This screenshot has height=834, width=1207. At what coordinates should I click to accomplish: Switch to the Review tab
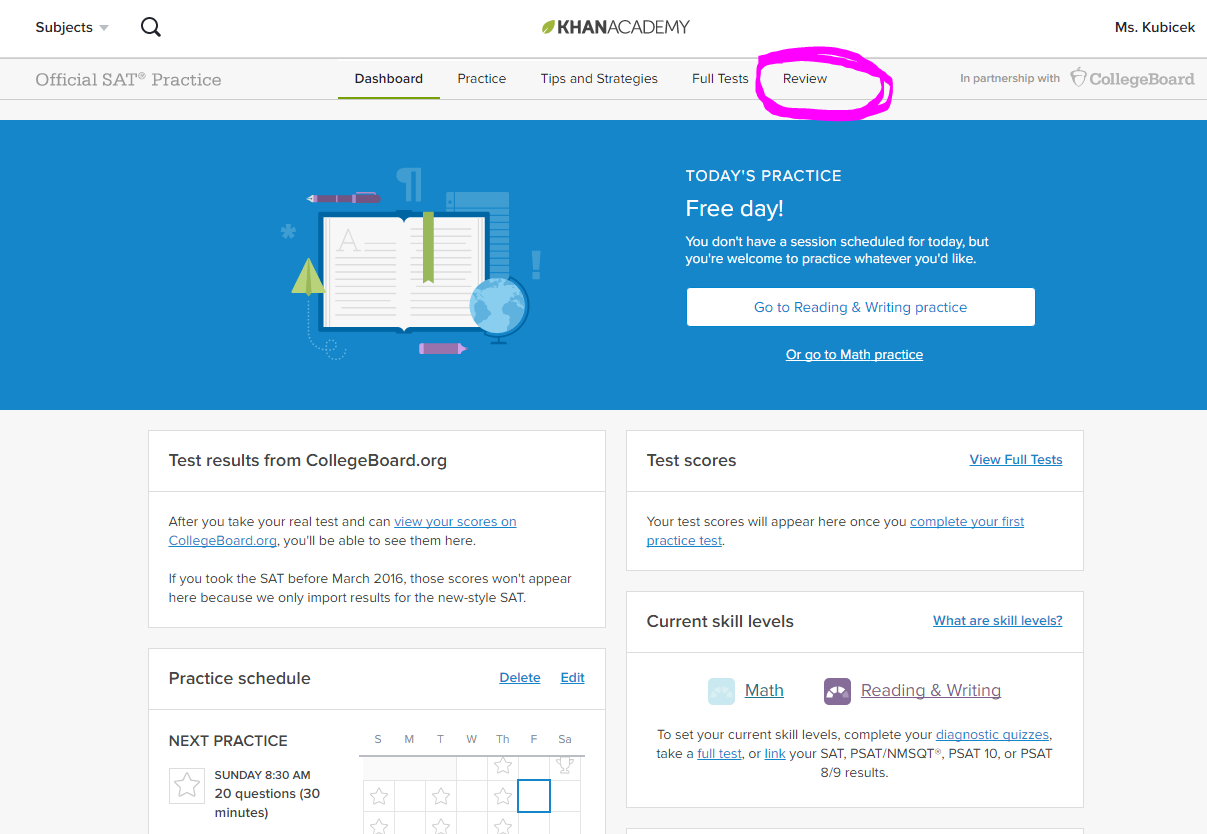coord(804,78)
